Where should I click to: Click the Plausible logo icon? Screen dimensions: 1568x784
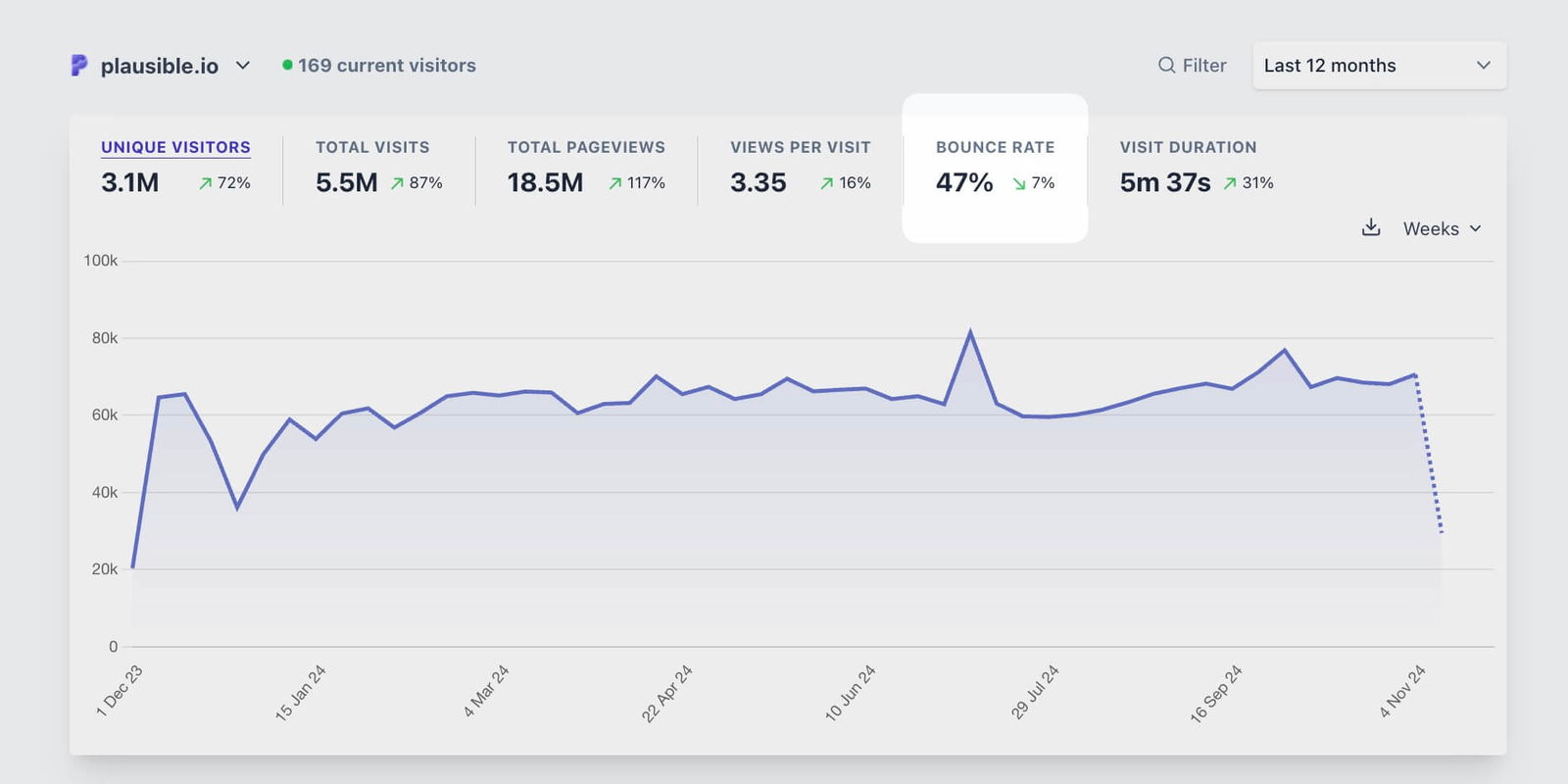(x=79, y=66)
